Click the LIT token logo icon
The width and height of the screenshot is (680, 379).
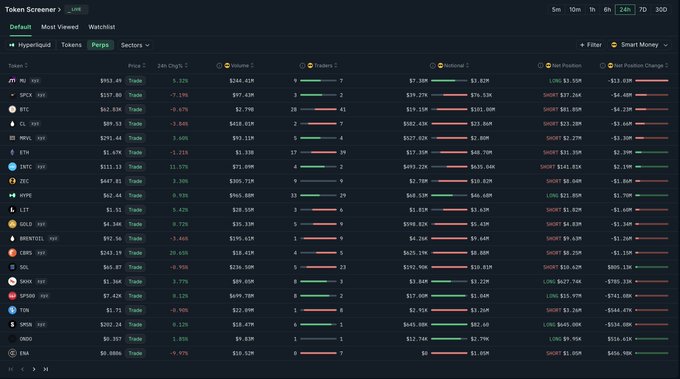pos(12,209)
